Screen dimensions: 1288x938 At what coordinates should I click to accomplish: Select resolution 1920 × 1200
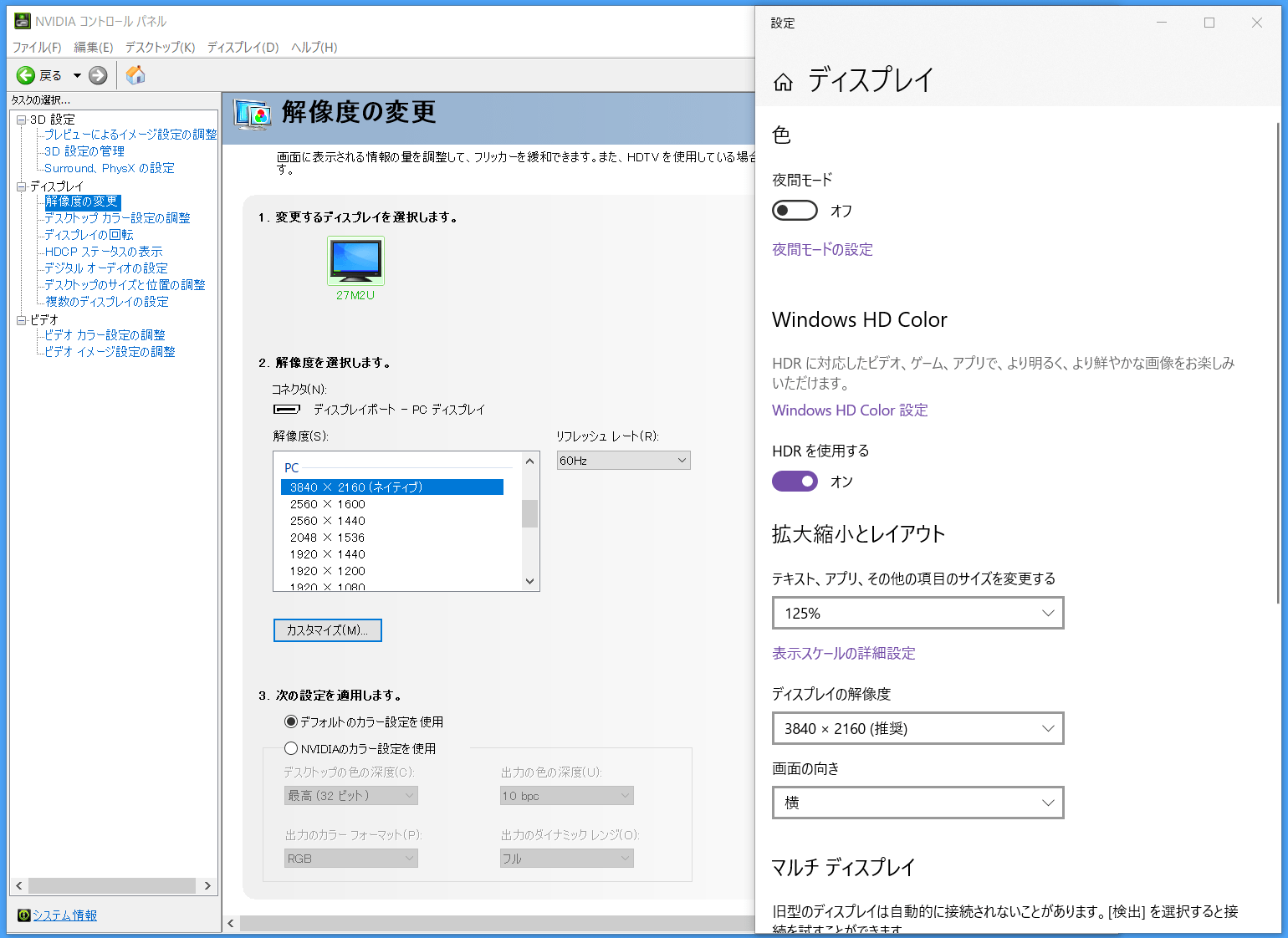point(328,571)
